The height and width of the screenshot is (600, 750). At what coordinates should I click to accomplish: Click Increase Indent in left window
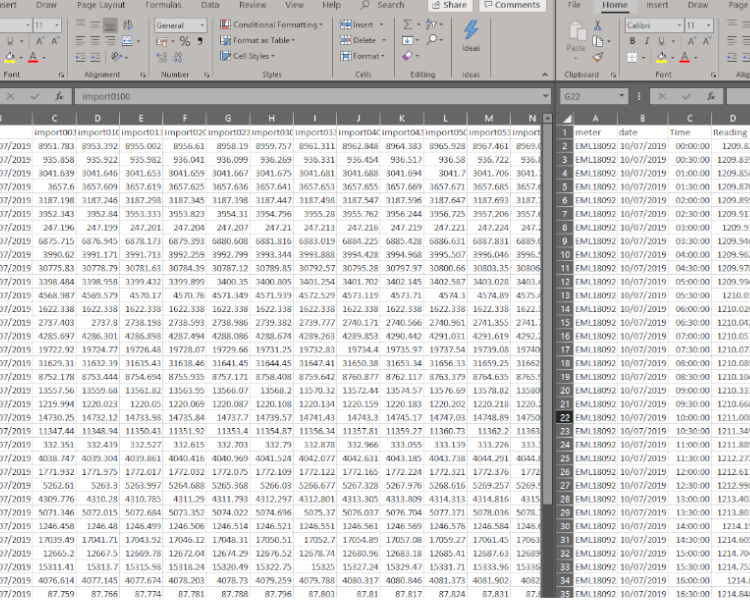point(96,57)
